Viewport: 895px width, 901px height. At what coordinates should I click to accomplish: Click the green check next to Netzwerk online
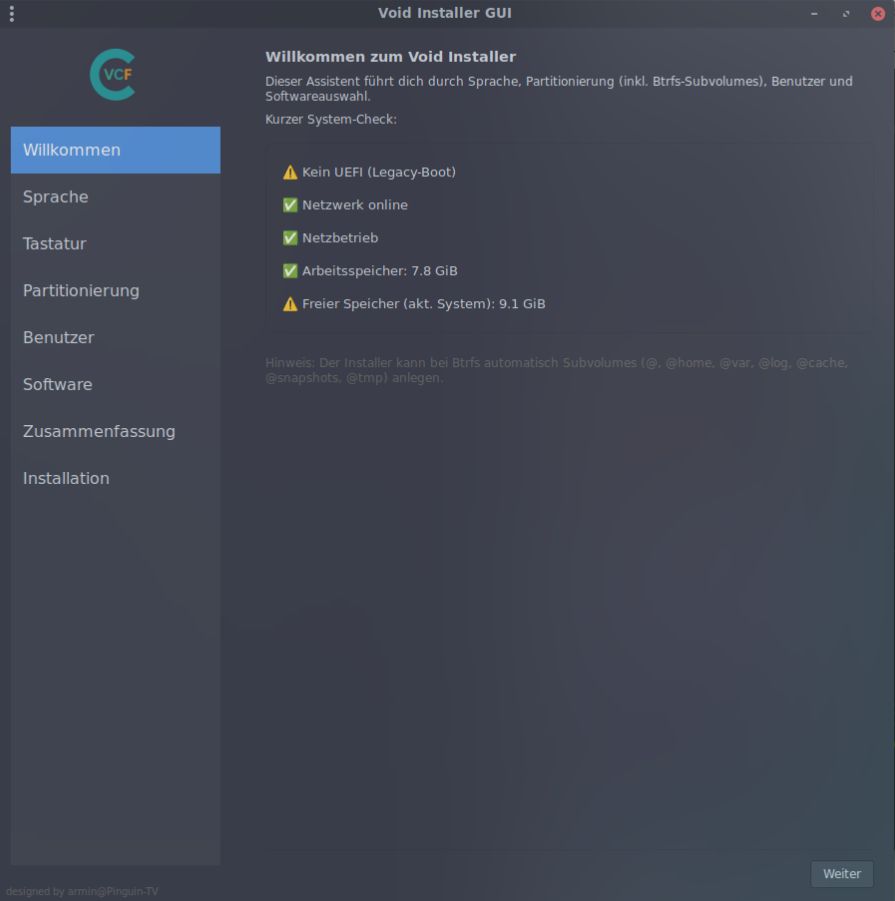point(290,205)
